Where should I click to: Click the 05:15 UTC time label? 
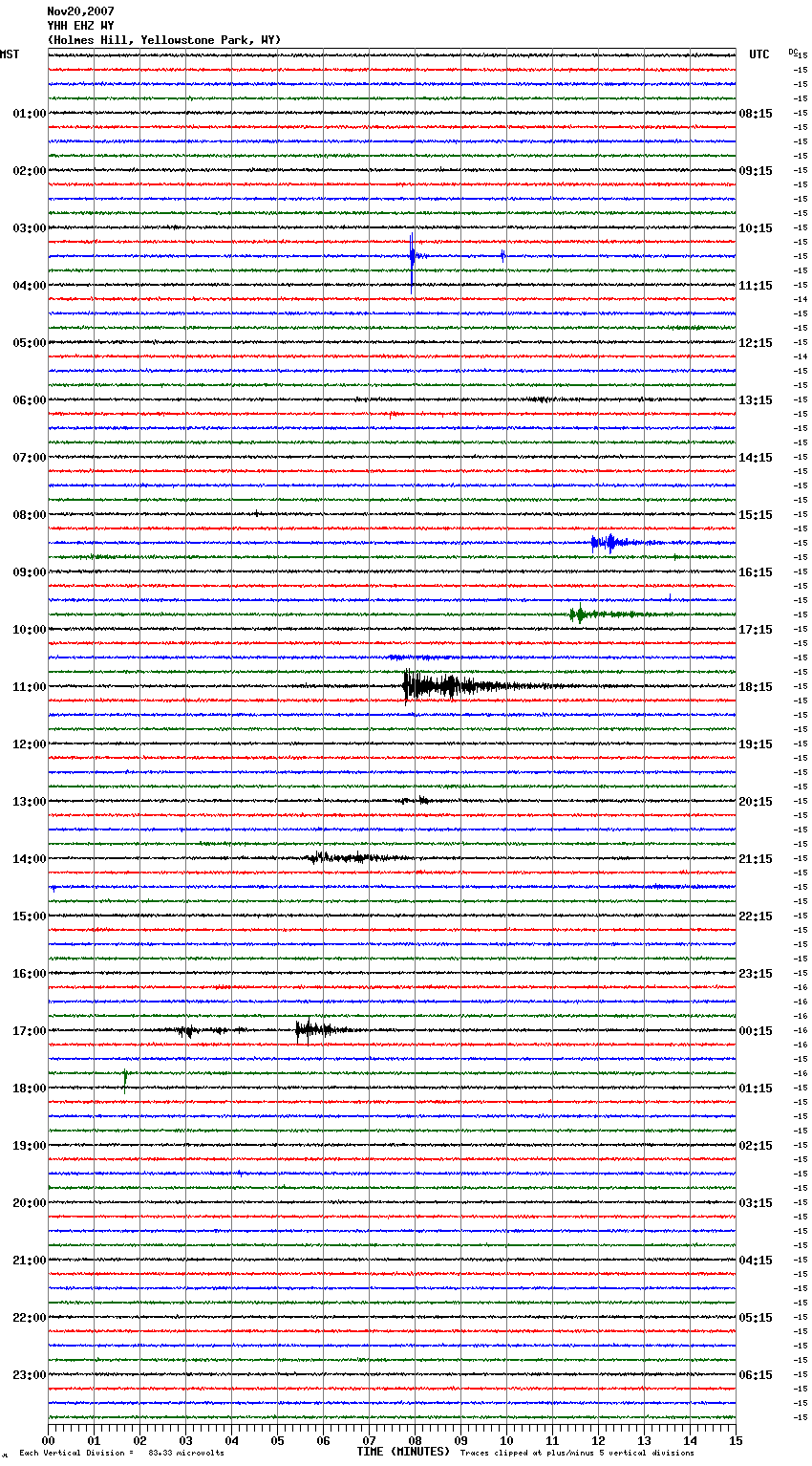click(756, 1318)
